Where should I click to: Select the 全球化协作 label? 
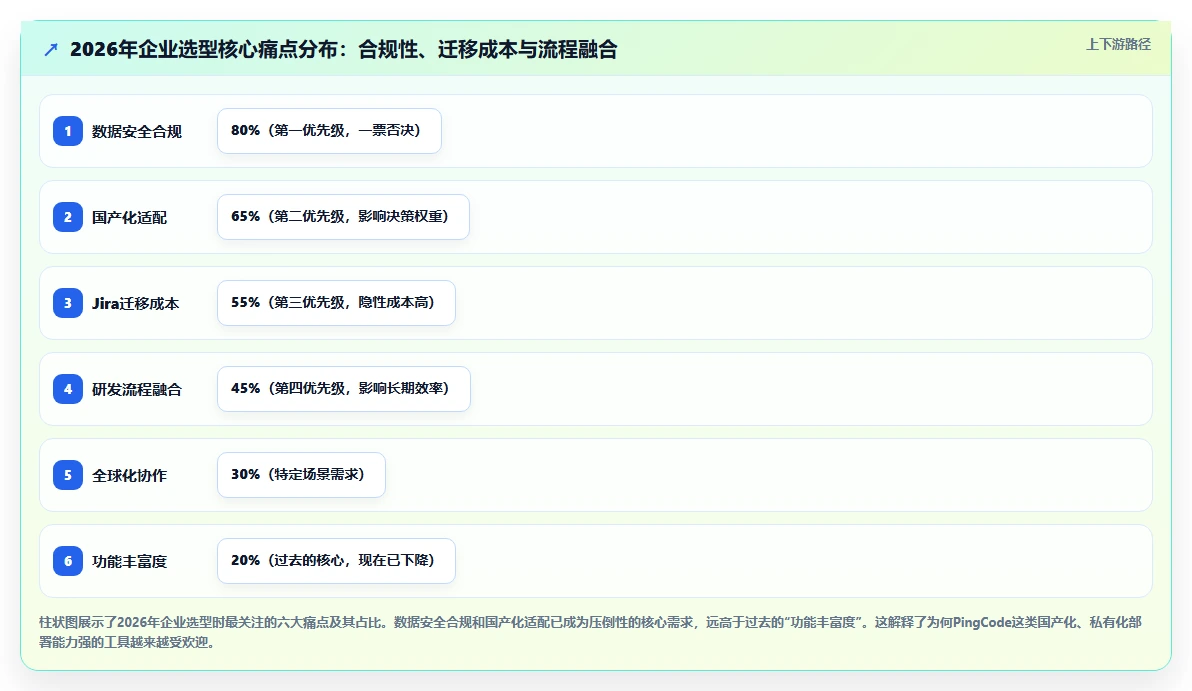[129, 475]
